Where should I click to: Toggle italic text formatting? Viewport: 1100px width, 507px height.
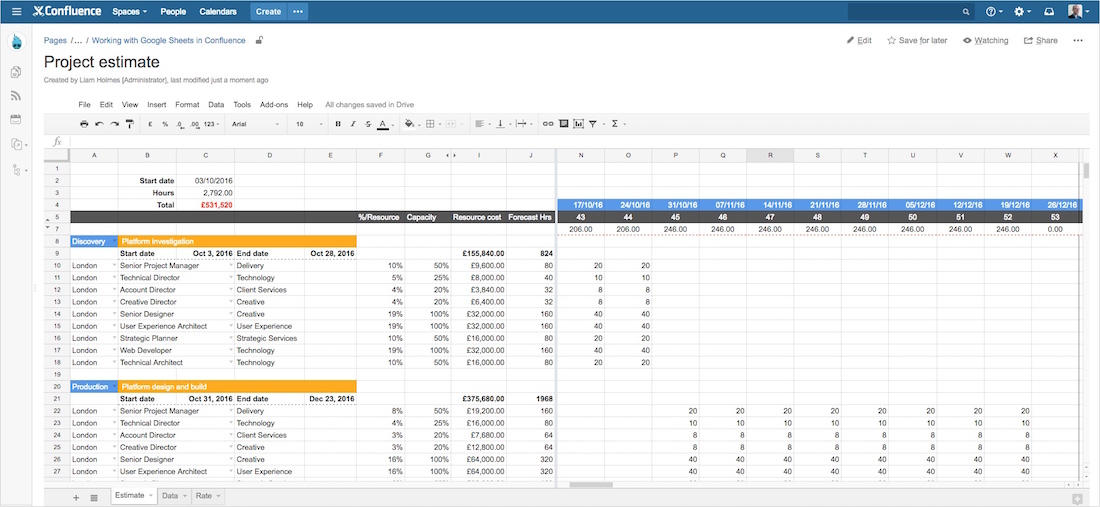pyautogui.click(x=353, y=124)
